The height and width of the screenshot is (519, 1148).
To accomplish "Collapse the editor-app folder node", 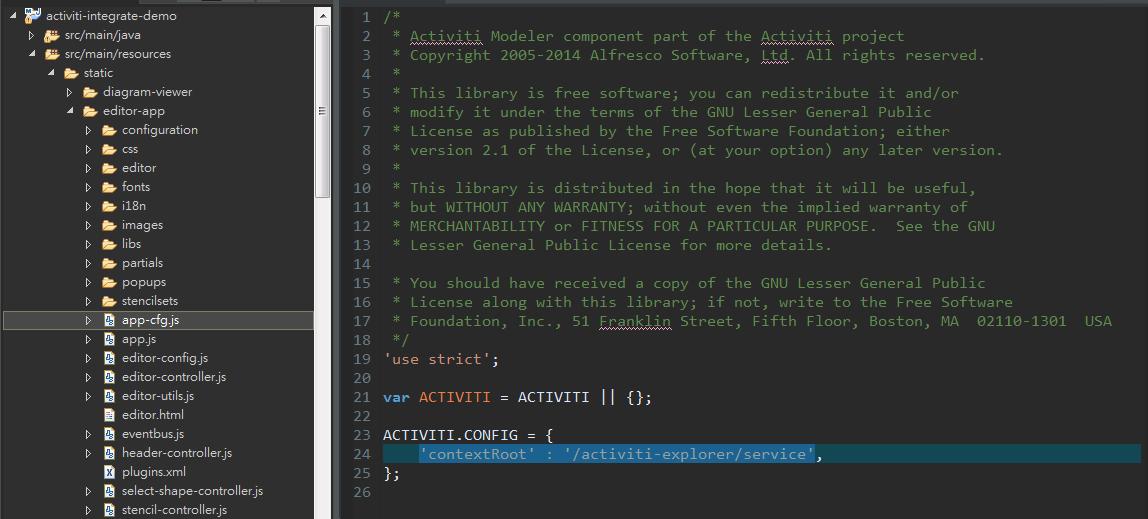I will [70, 111].
